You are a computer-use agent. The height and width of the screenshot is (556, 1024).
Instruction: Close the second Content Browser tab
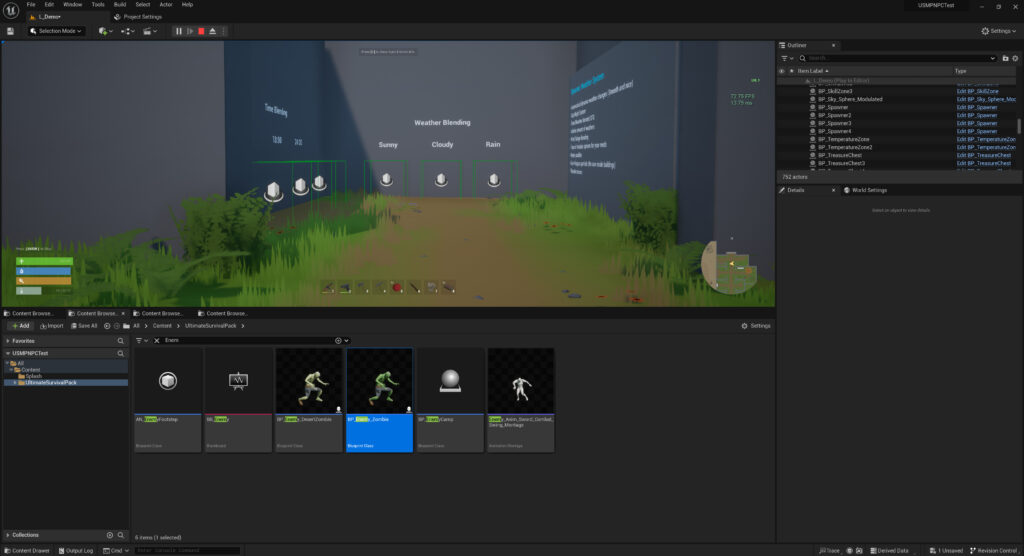[x=123, y=314]
